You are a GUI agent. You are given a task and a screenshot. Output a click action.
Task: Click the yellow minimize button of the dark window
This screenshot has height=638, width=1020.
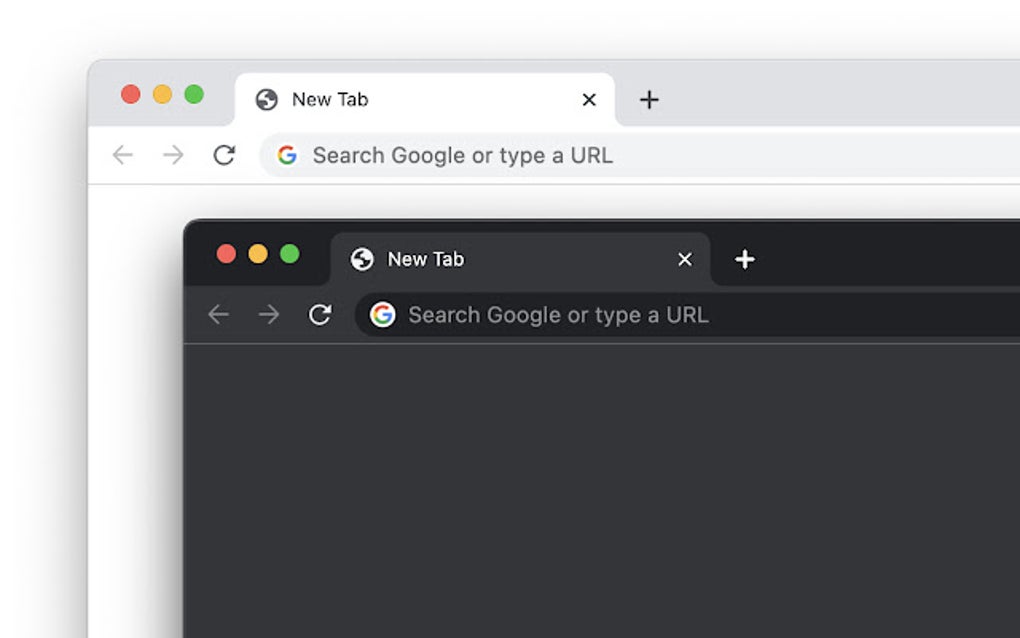258,254
